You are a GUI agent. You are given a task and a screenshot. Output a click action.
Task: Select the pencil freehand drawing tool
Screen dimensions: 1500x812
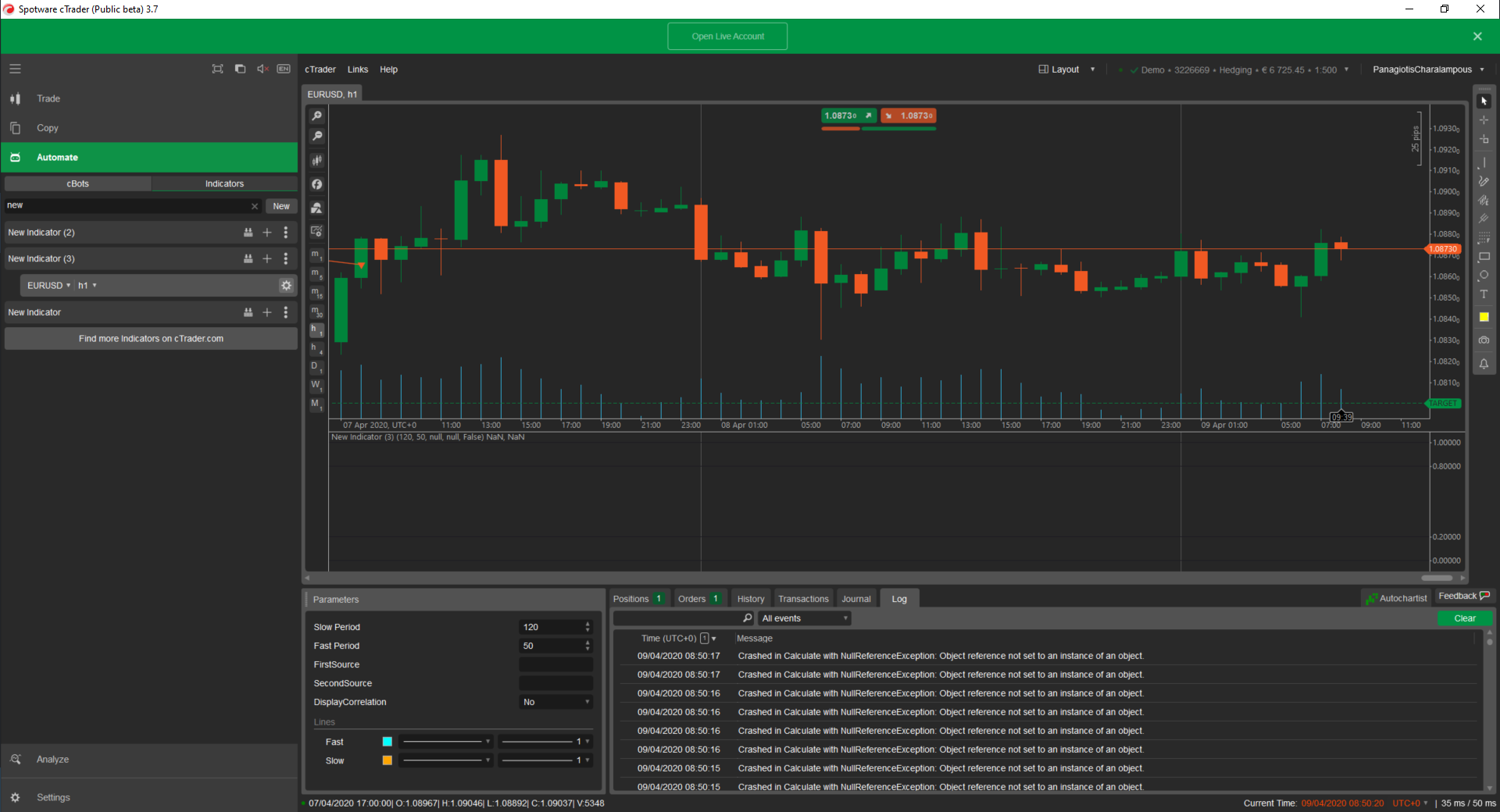[x=1484, y=181]
